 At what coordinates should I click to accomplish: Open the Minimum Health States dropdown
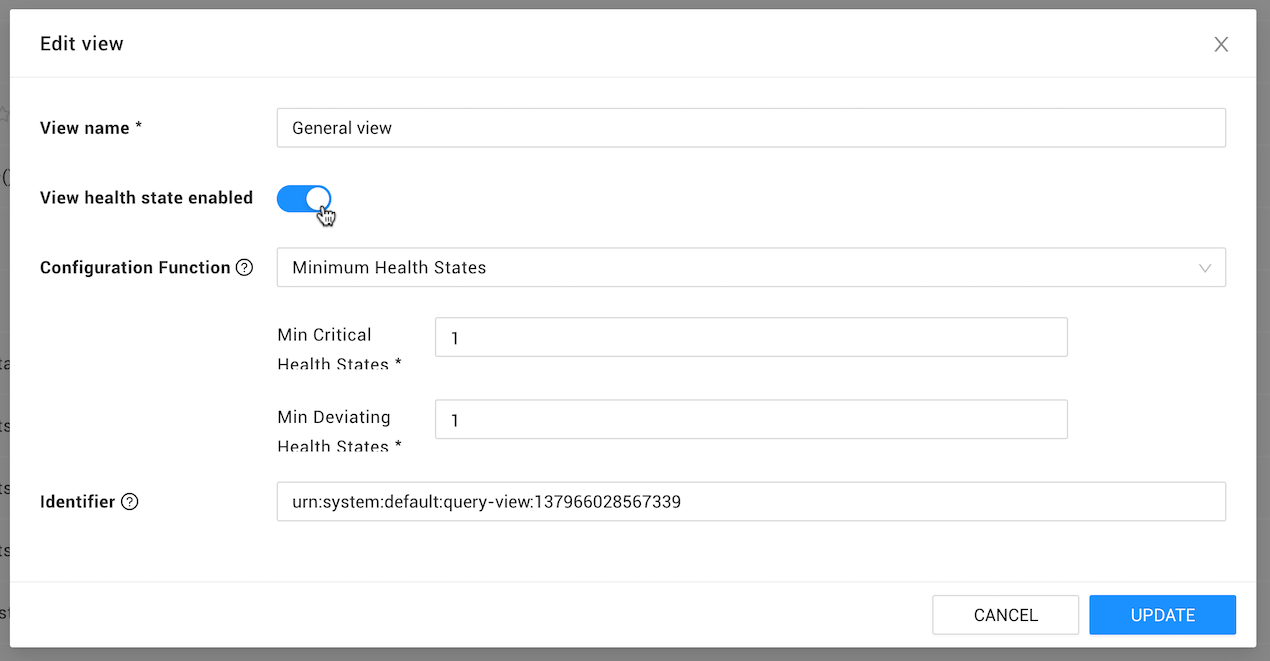pyautogui.click(x=751, y=268)
